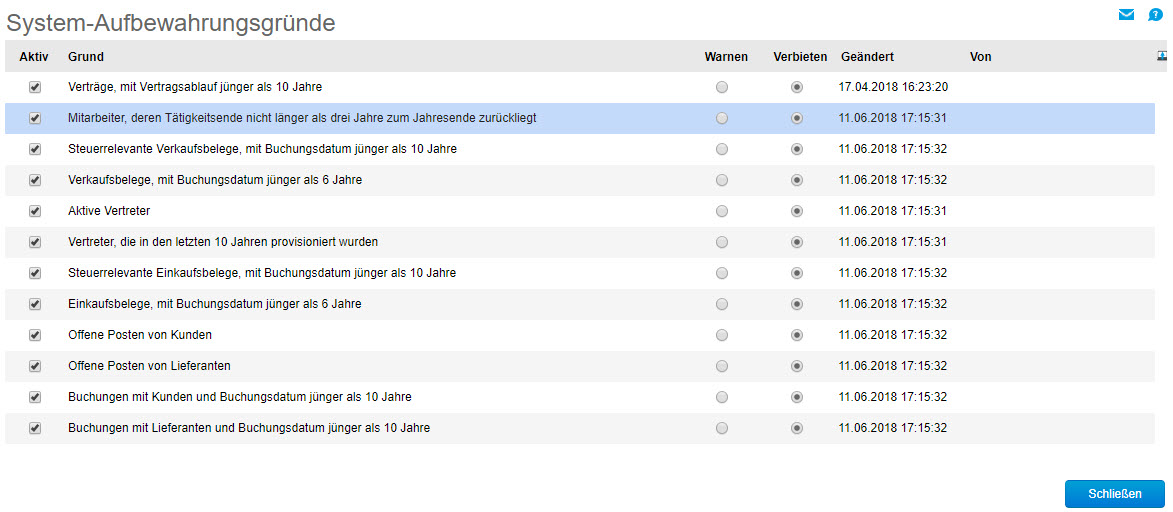The width and height of the screenshot is (1173, 512).
Task: Choose Verbieten for Buchungen mit Kunden row
Action: point(797,397)
